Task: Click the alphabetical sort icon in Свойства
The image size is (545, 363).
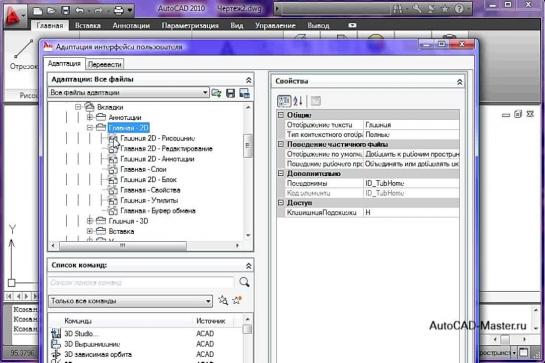Action: coord(298,101)
